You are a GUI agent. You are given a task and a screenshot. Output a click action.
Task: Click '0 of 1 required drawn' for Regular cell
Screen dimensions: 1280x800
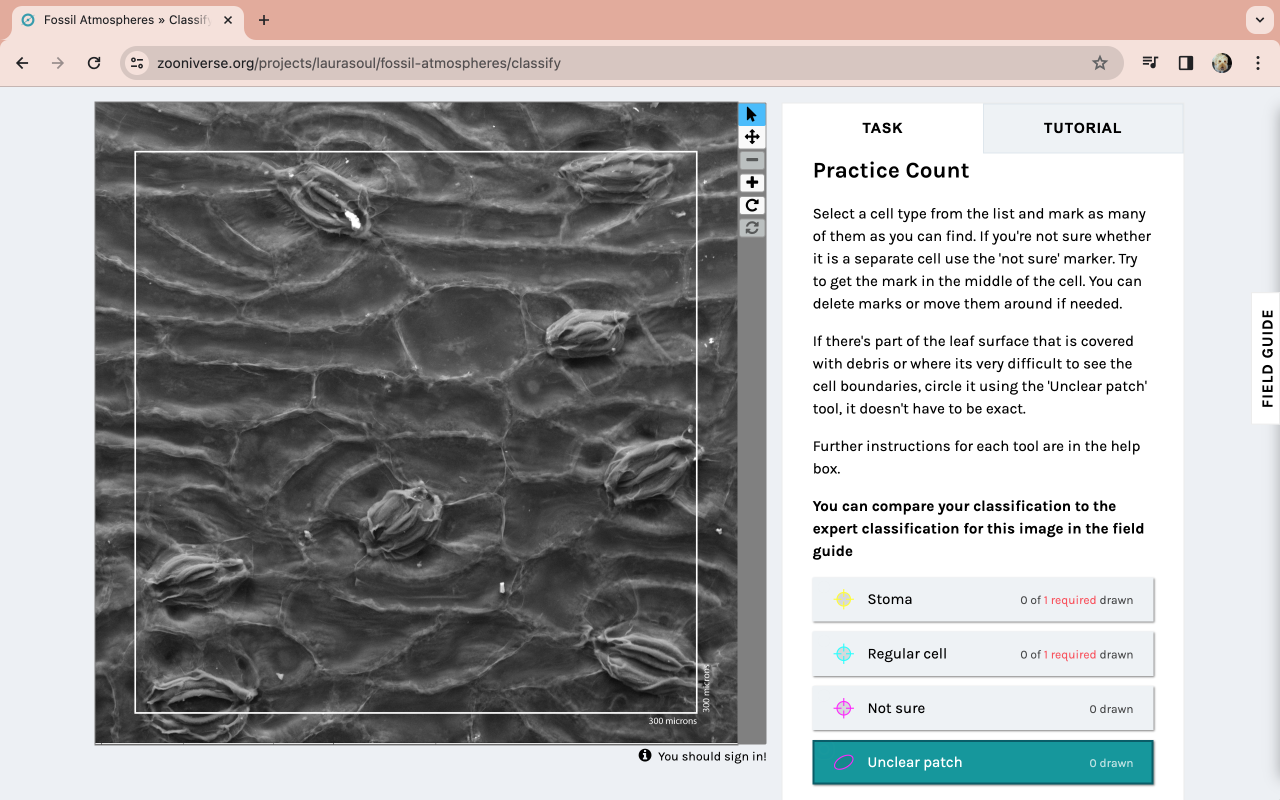1077,655
